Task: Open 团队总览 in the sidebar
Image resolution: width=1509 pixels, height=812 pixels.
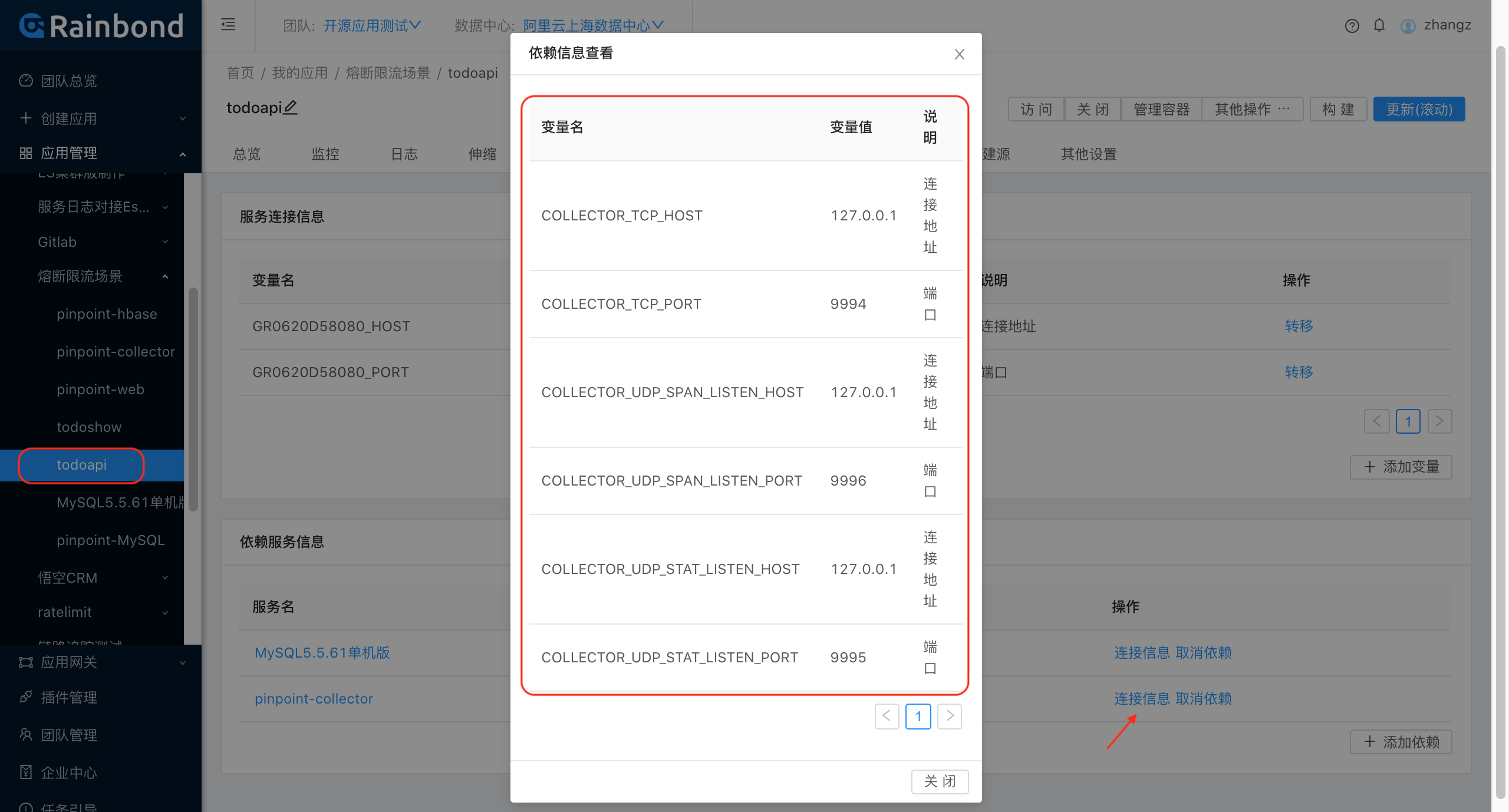Action: tap(69, 81)
